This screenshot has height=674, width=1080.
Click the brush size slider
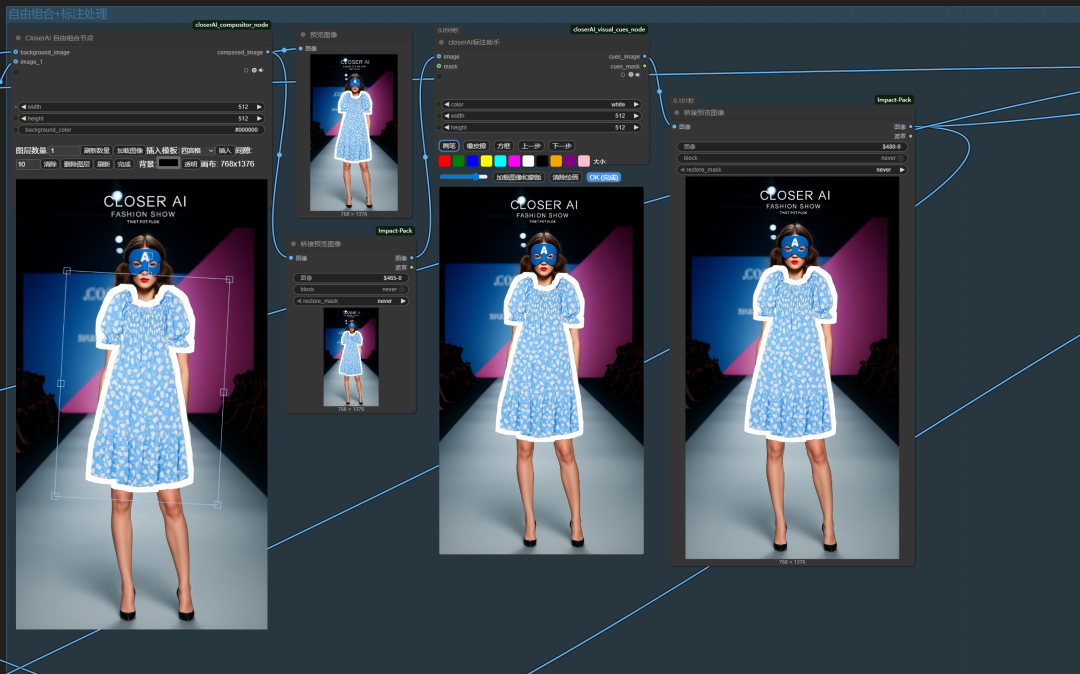coord(463,177)
